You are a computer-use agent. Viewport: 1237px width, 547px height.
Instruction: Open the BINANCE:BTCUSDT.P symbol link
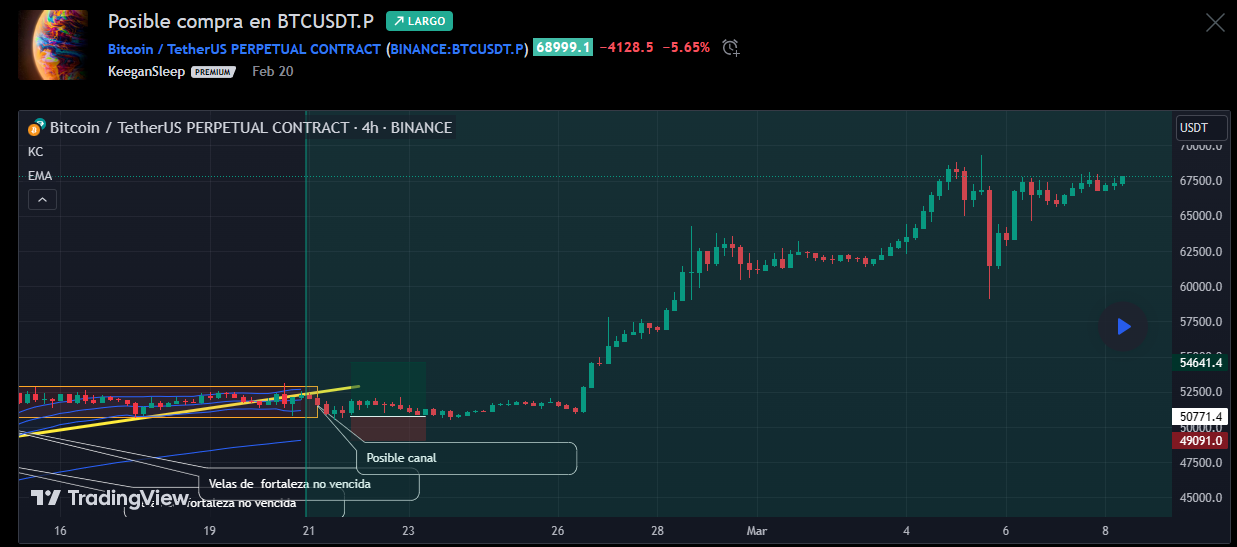coord(457,48)
